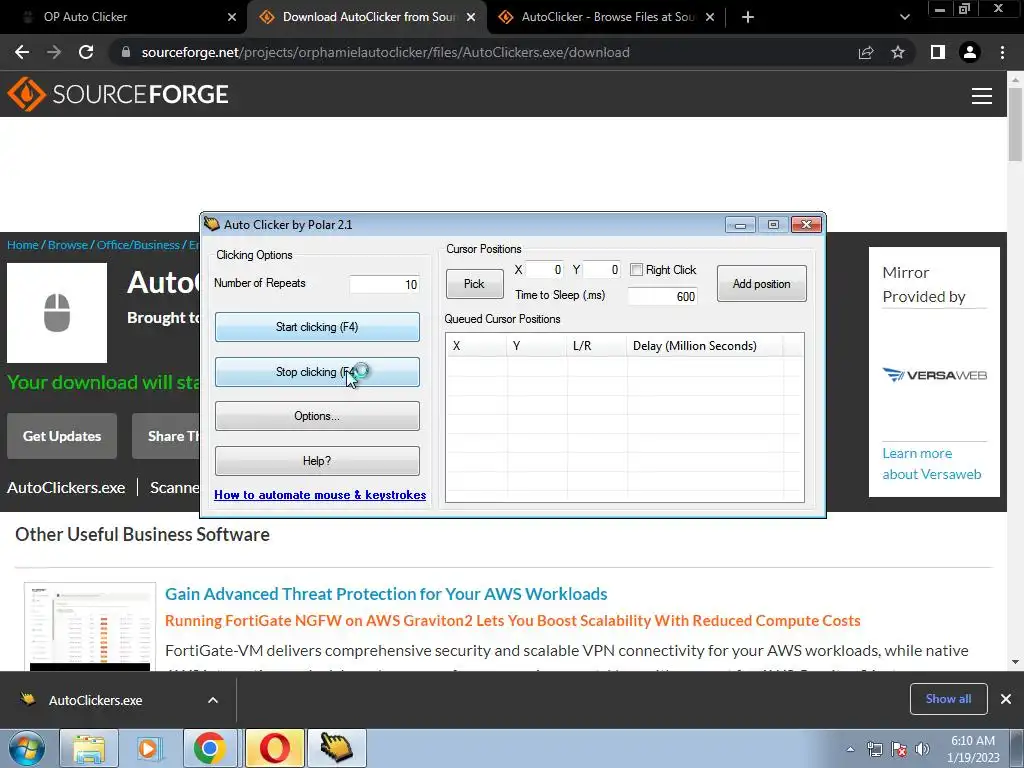Click the Number of Repeats field

click(384, 284)
